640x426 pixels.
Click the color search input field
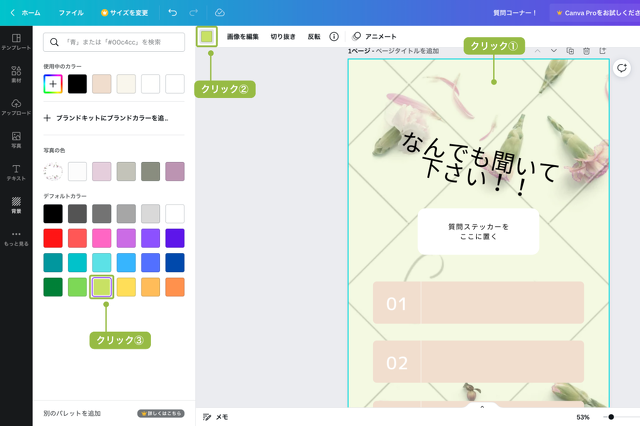pos(114,42)
